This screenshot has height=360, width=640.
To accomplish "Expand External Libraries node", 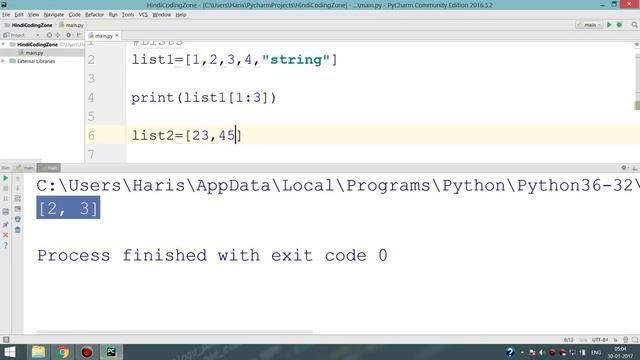I will 4,61.
